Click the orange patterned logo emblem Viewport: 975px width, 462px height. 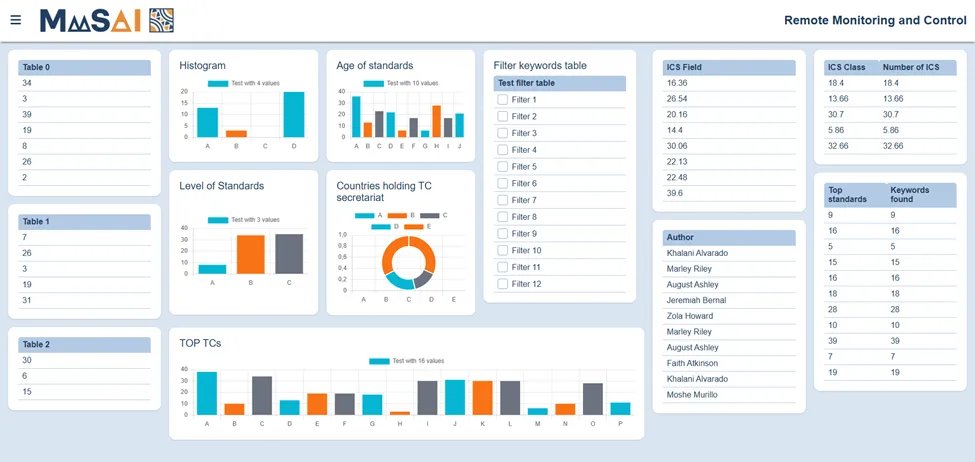(162, 21)
